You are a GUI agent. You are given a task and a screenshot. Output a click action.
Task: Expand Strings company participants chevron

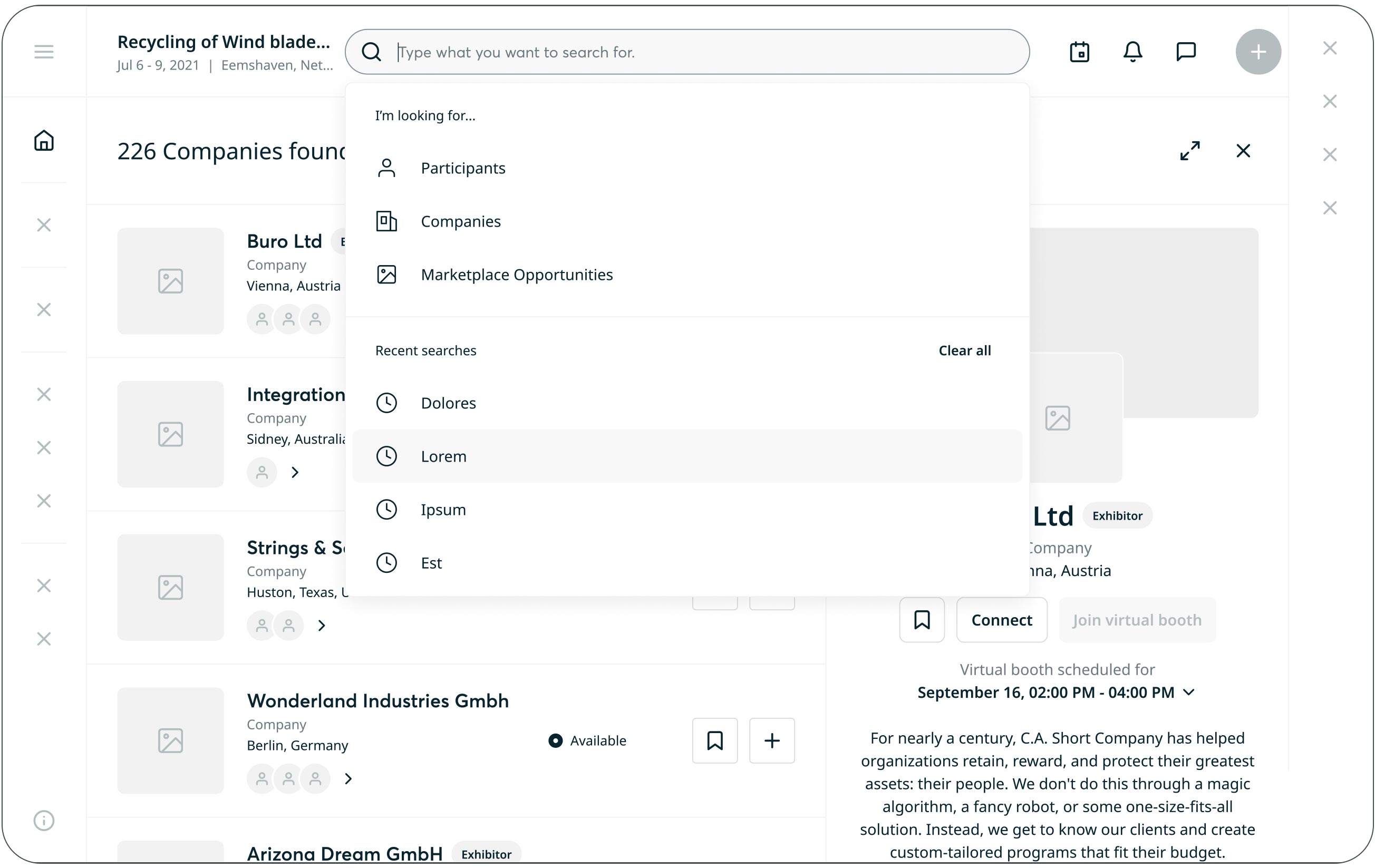322,626
